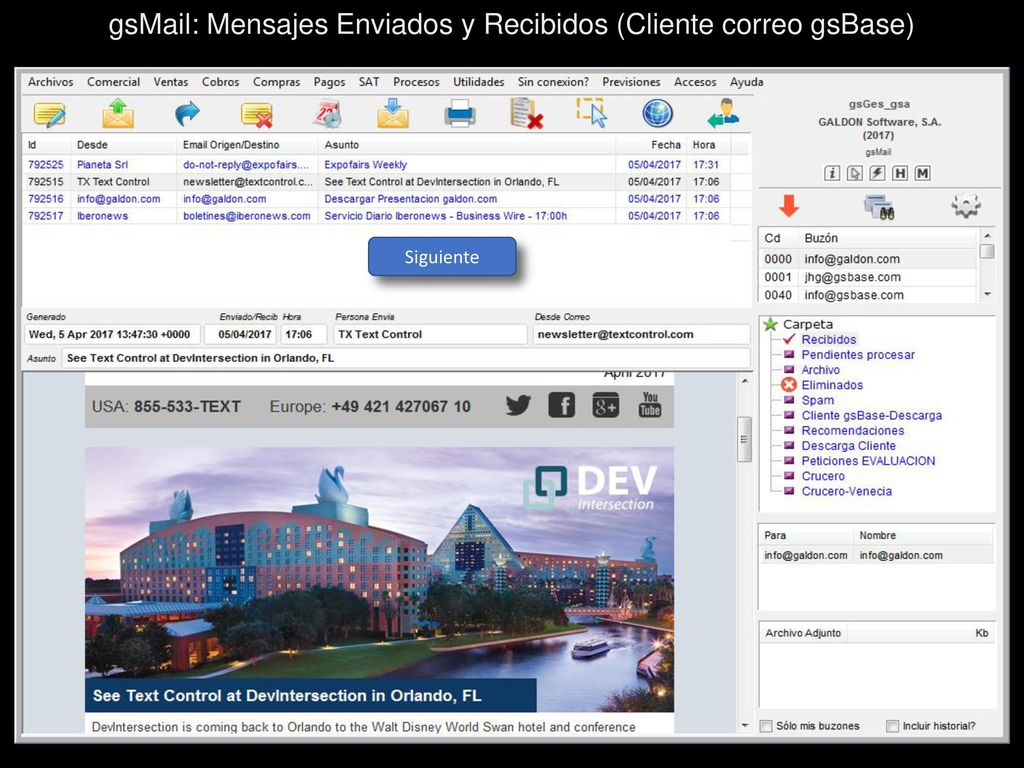Click email body scroll up arrow
Image resolution: width=1024 pixels, height=768 pixels.
(744, 381)
